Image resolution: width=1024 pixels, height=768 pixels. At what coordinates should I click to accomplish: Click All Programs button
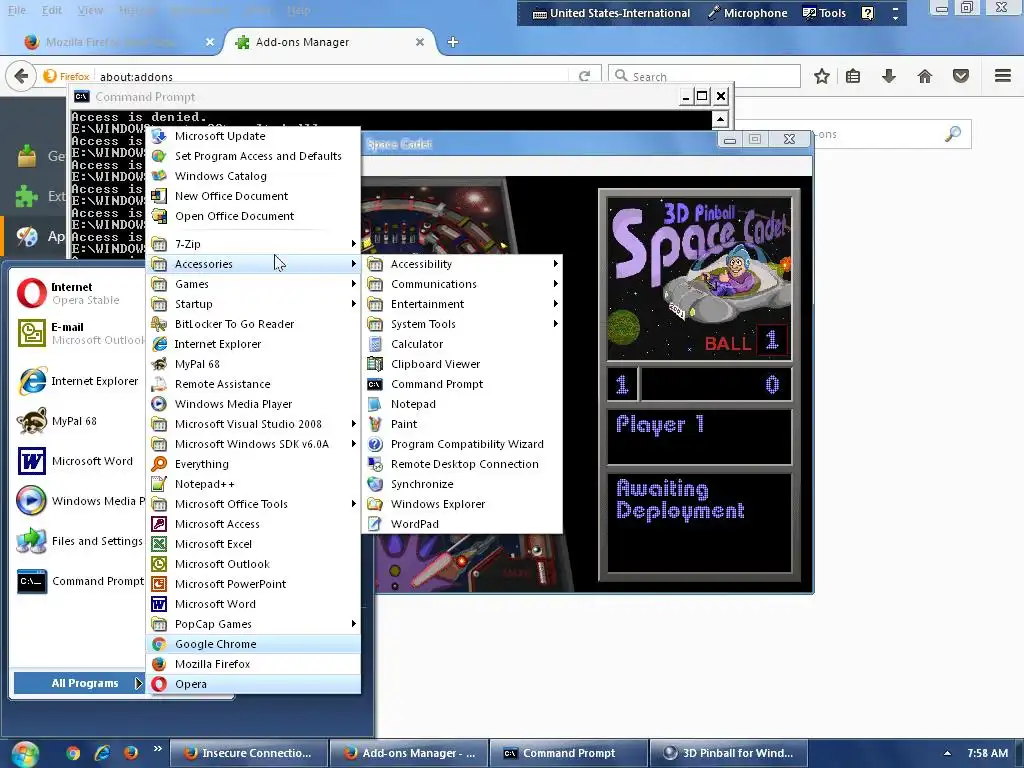(x=79, y=683)
